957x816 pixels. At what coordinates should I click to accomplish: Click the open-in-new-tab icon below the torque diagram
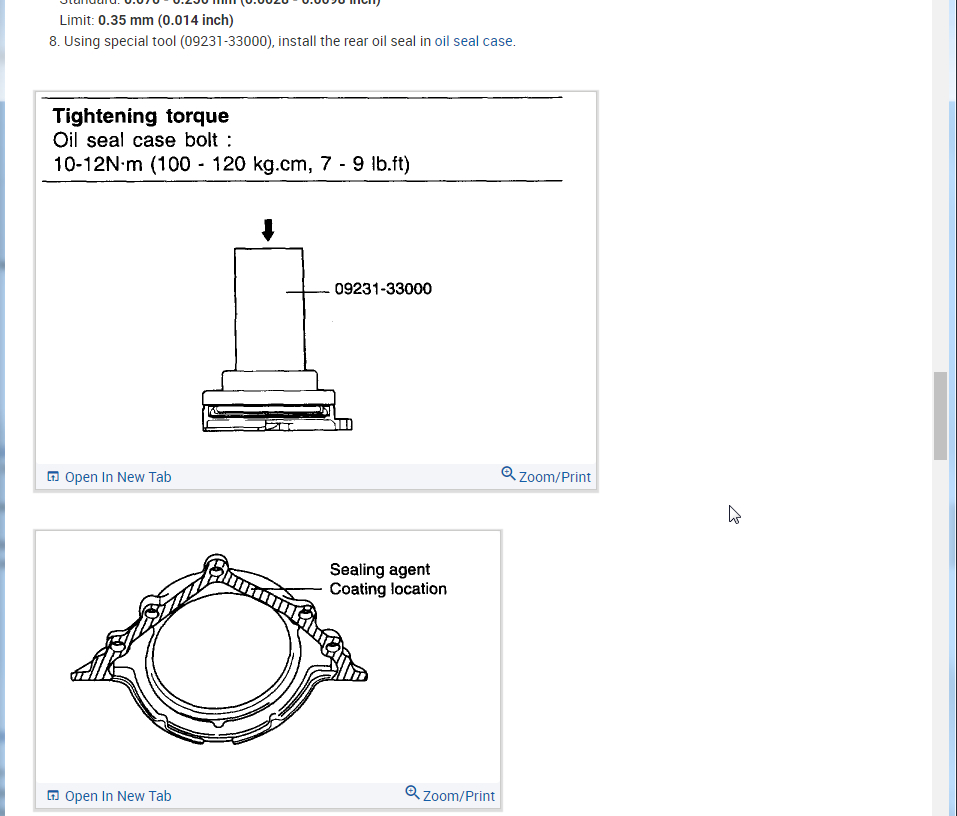click(x=52, y=476)
